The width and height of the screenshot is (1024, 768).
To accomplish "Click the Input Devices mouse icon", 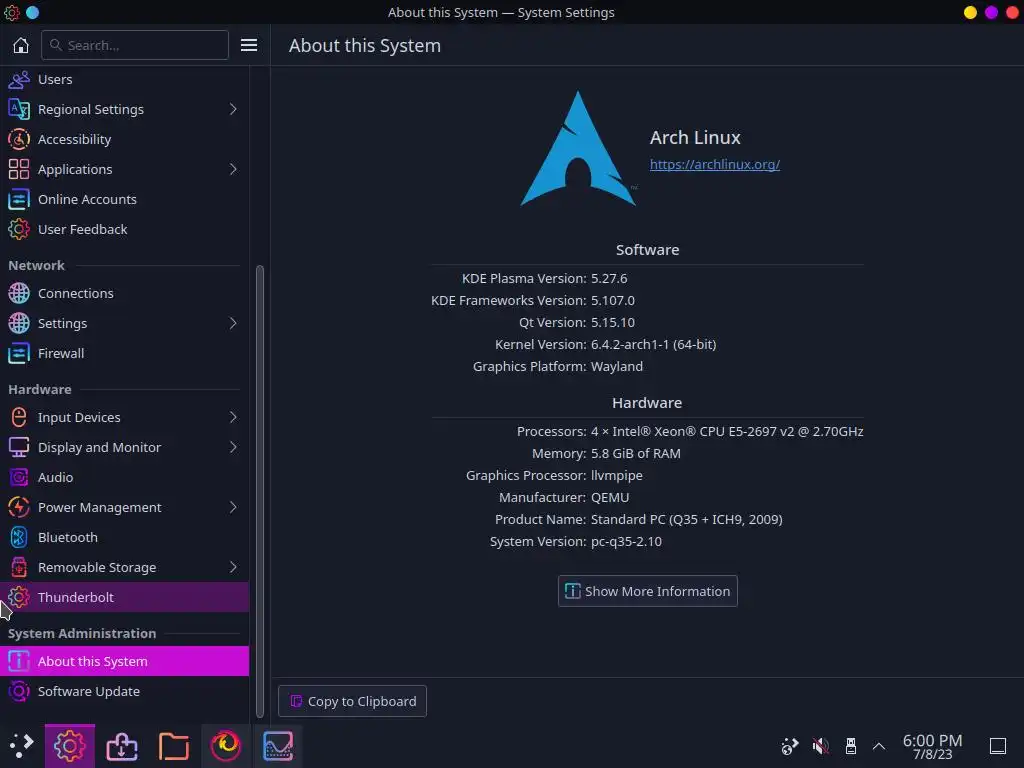I will 19,417.
